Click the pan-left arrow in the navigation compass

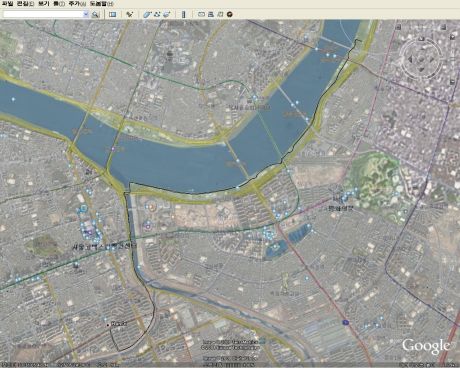click(410, 59)
